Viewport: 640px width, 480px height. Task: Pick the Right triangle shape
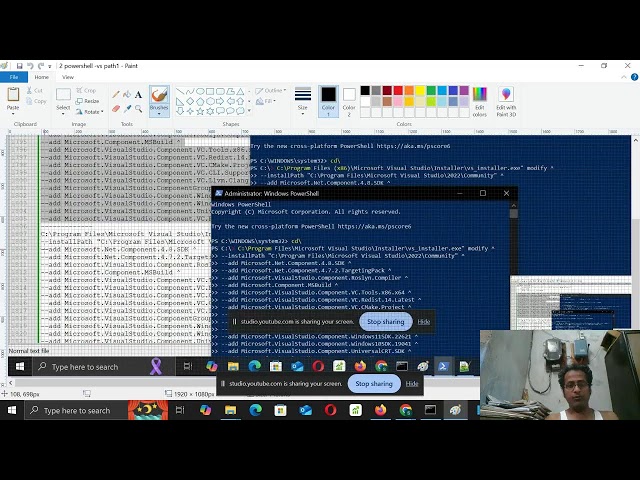click(x=180, y=101)
